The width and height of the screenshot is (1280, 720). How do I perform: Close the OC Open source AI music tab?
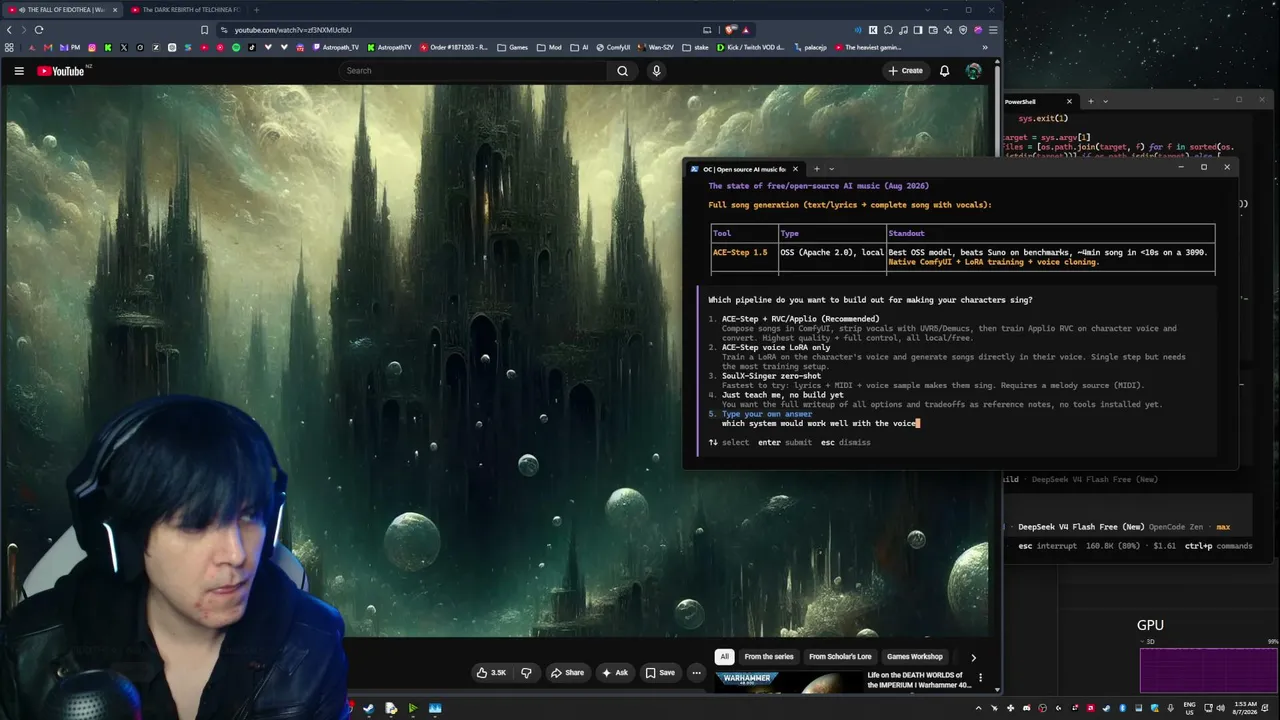click(795, 169)
